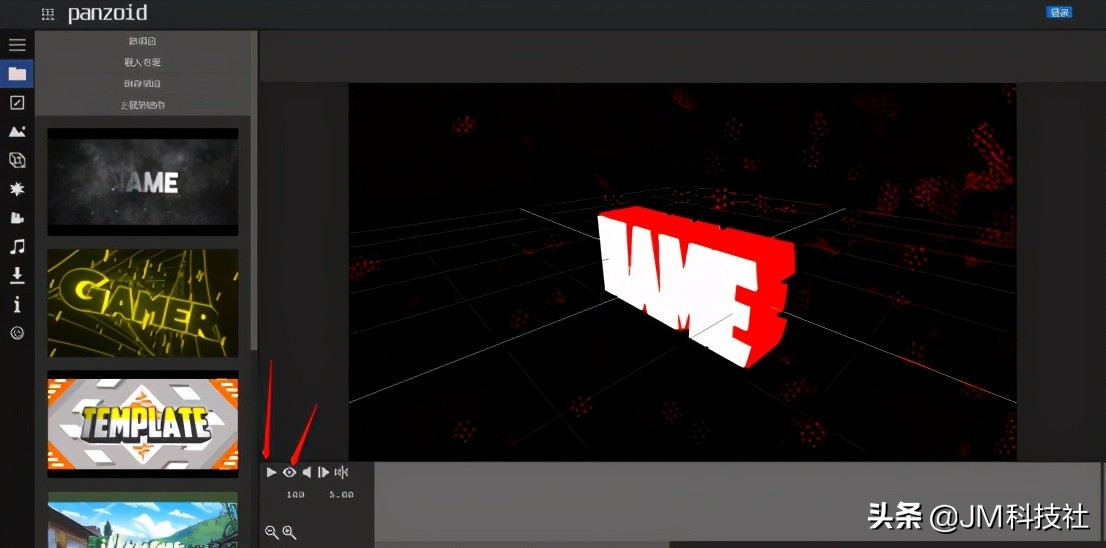Select the folder projects icon in sidebar
Image resolution: width=1106 pixels, height=548 pixels.
[x=17, y=74]
